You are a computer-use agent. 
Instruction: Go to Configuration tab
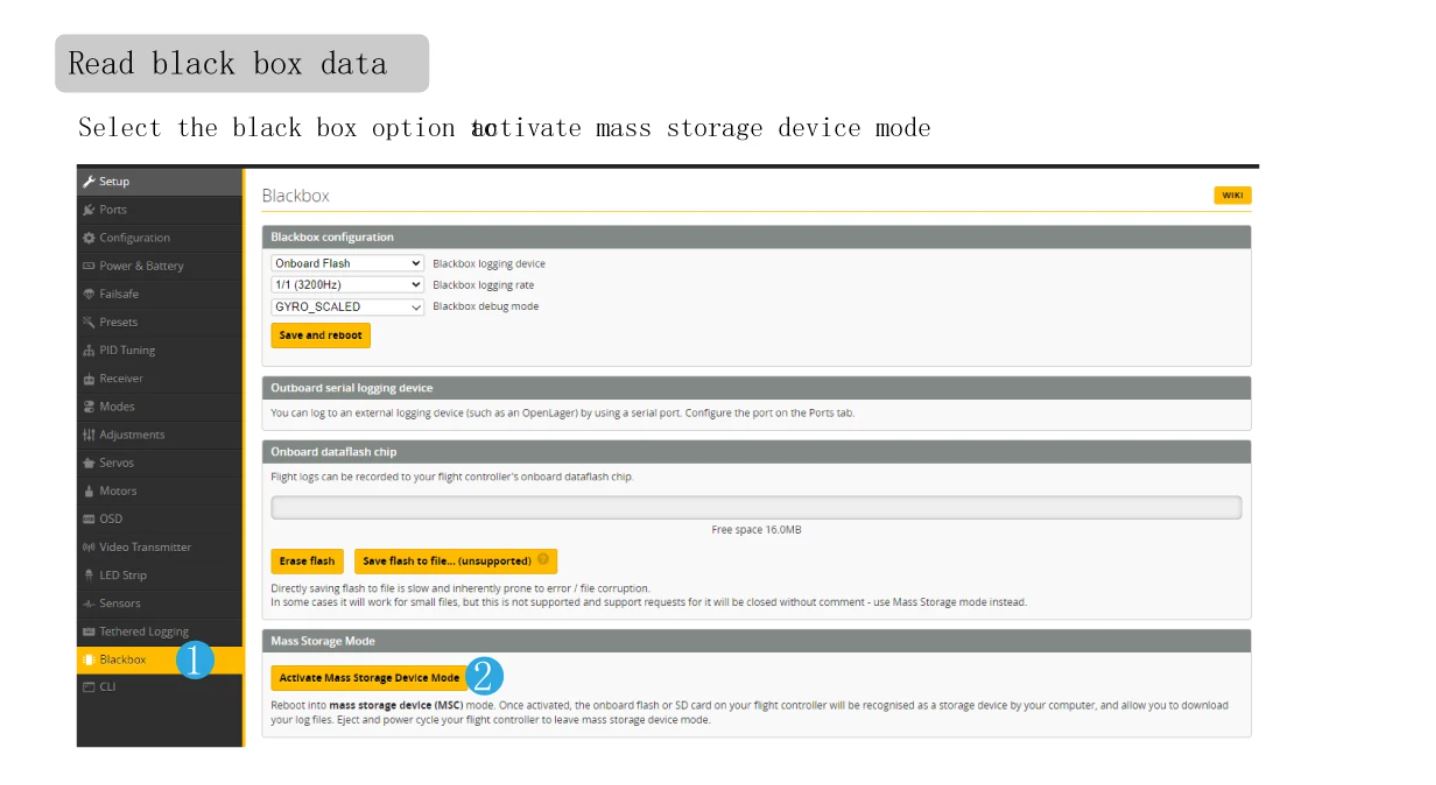[x=159, y=238]
